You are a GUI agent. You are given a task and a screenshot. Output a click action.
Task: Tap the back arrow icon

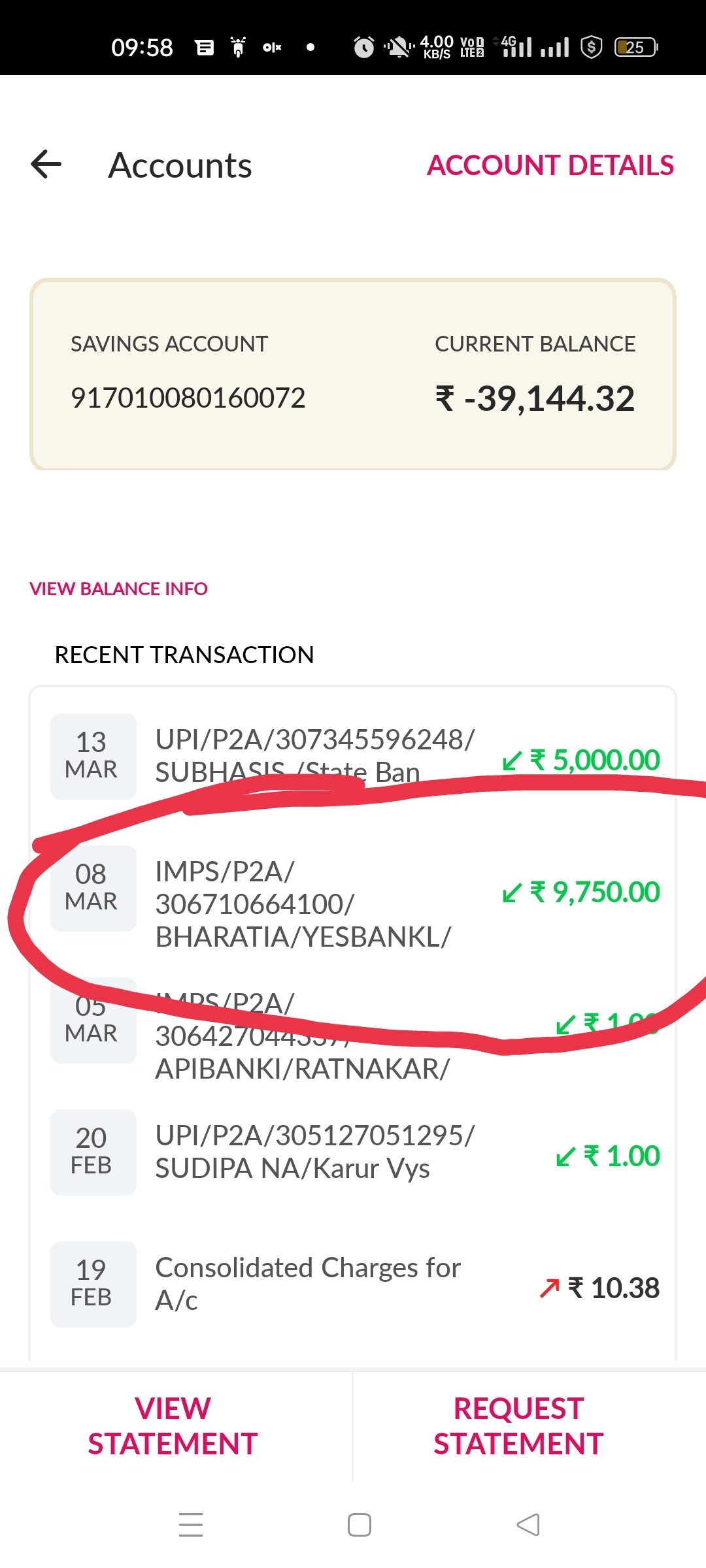pyautogui.click(x=46, y=164)
